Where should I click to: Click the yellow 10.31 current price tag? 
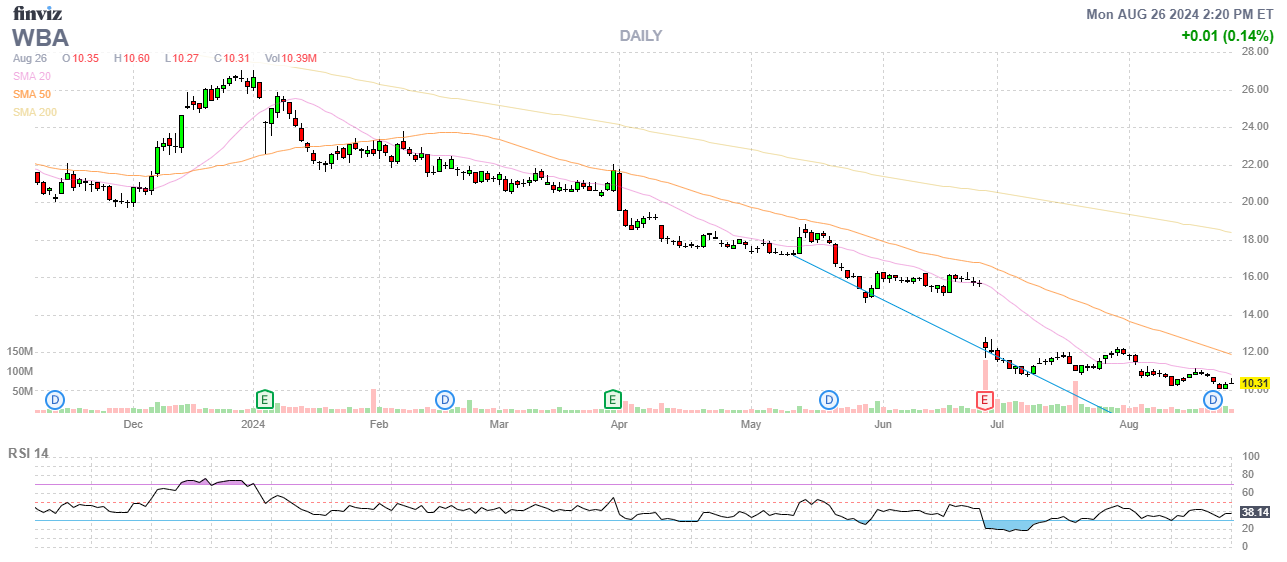click(1255, 384)
